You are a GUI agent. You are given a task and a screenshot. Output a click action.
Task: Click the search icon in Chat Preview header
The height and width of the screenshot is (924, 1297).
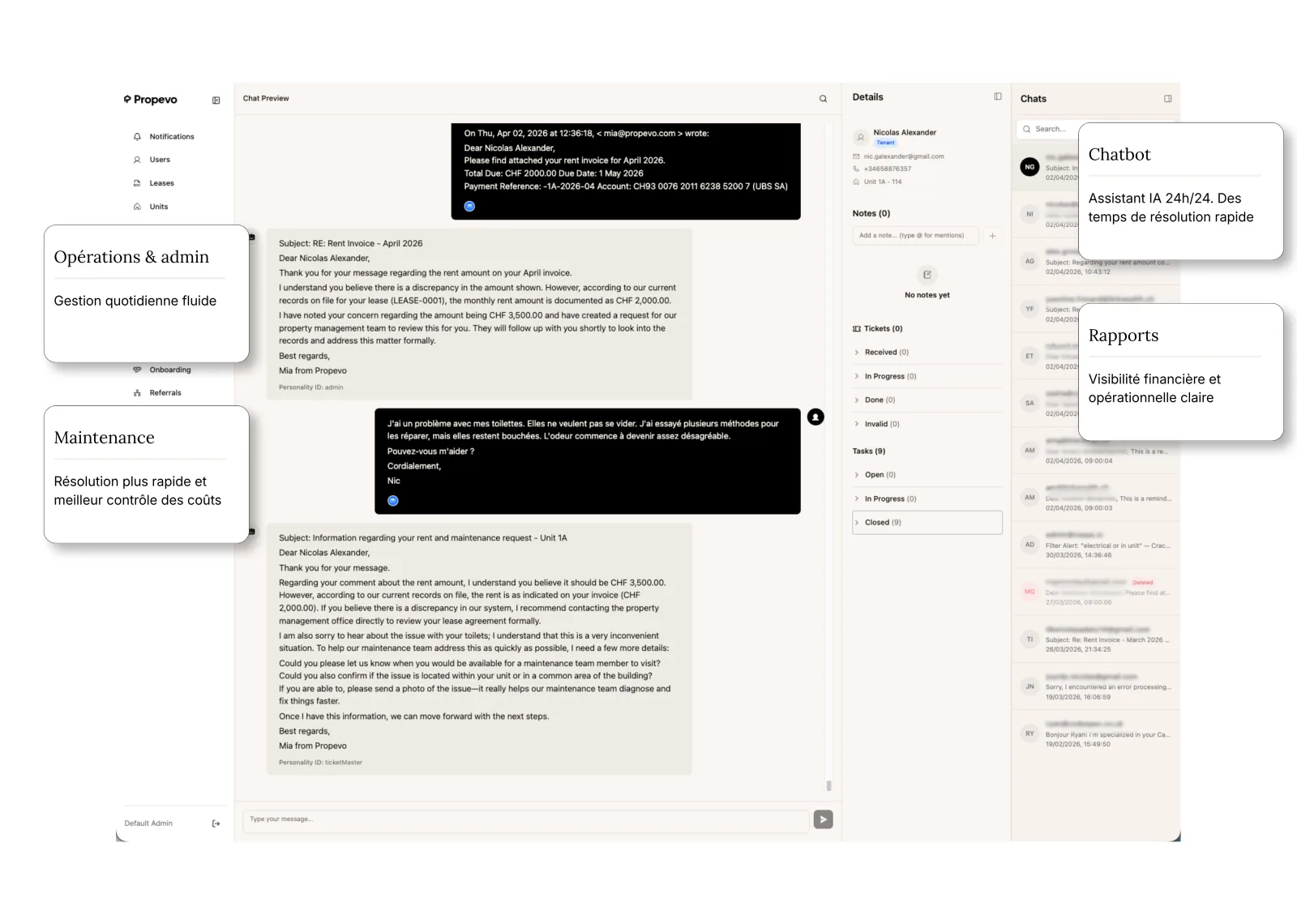coord(823,98)
